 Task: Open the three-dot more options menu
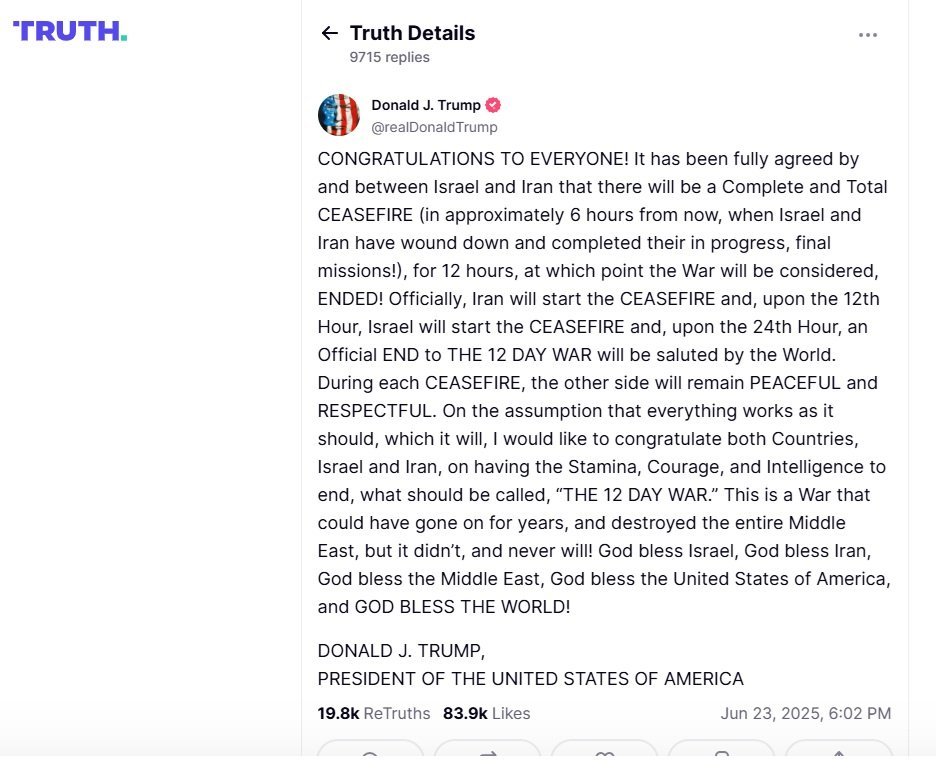(867, 35)
